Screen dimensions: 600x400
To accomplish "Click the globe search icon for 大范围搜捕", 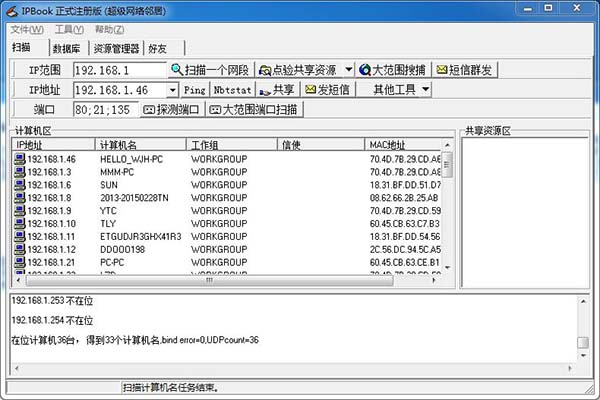I will coord(365,70).
